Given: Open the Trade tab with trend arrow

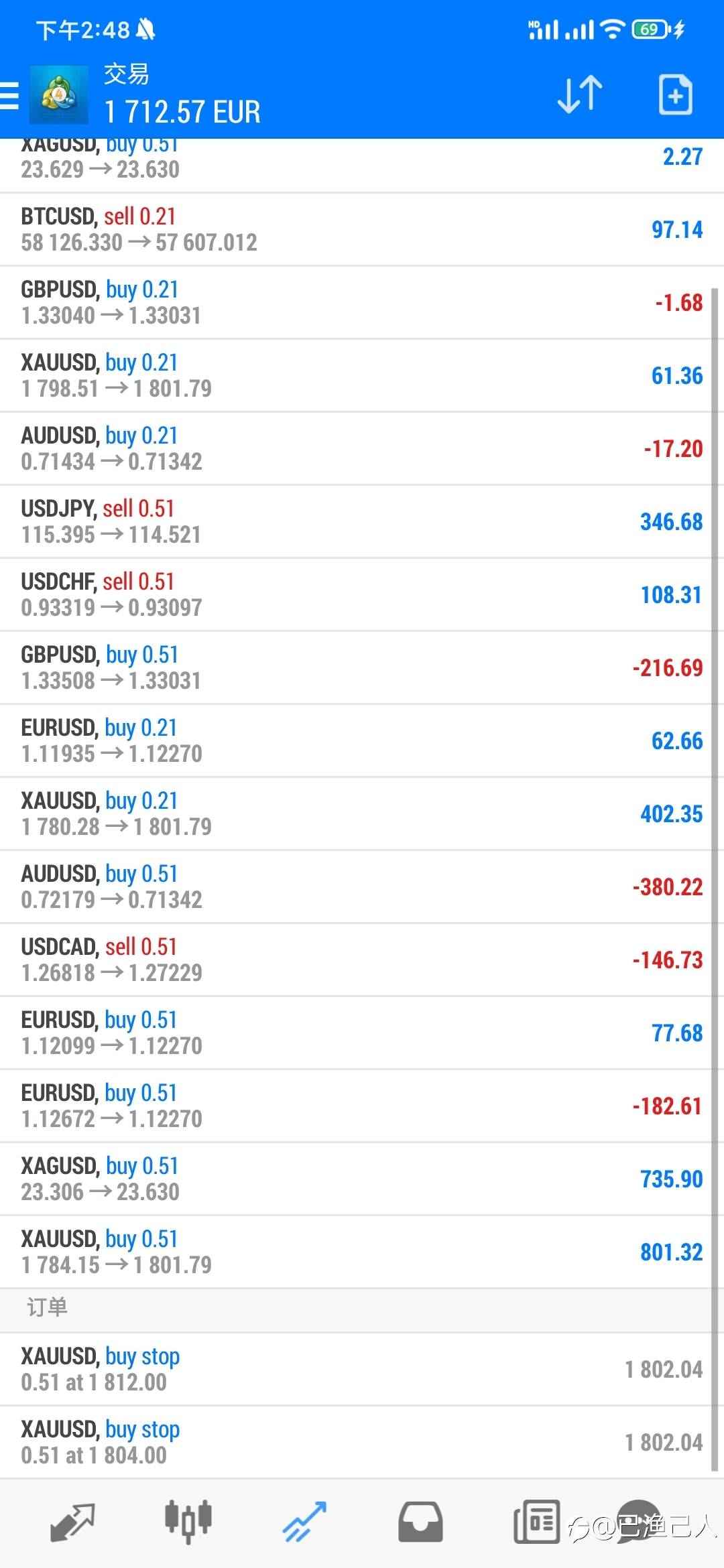Looking at the screenshot, I should click(304, 1522).
